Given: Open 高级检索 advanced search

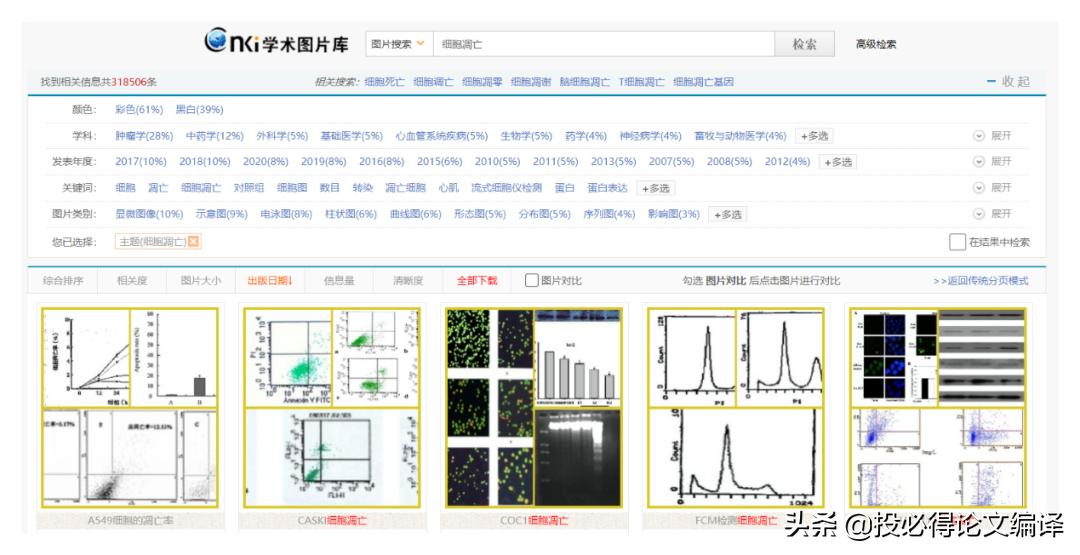Looking at the screenshot, I should click(x=875, y=44).
